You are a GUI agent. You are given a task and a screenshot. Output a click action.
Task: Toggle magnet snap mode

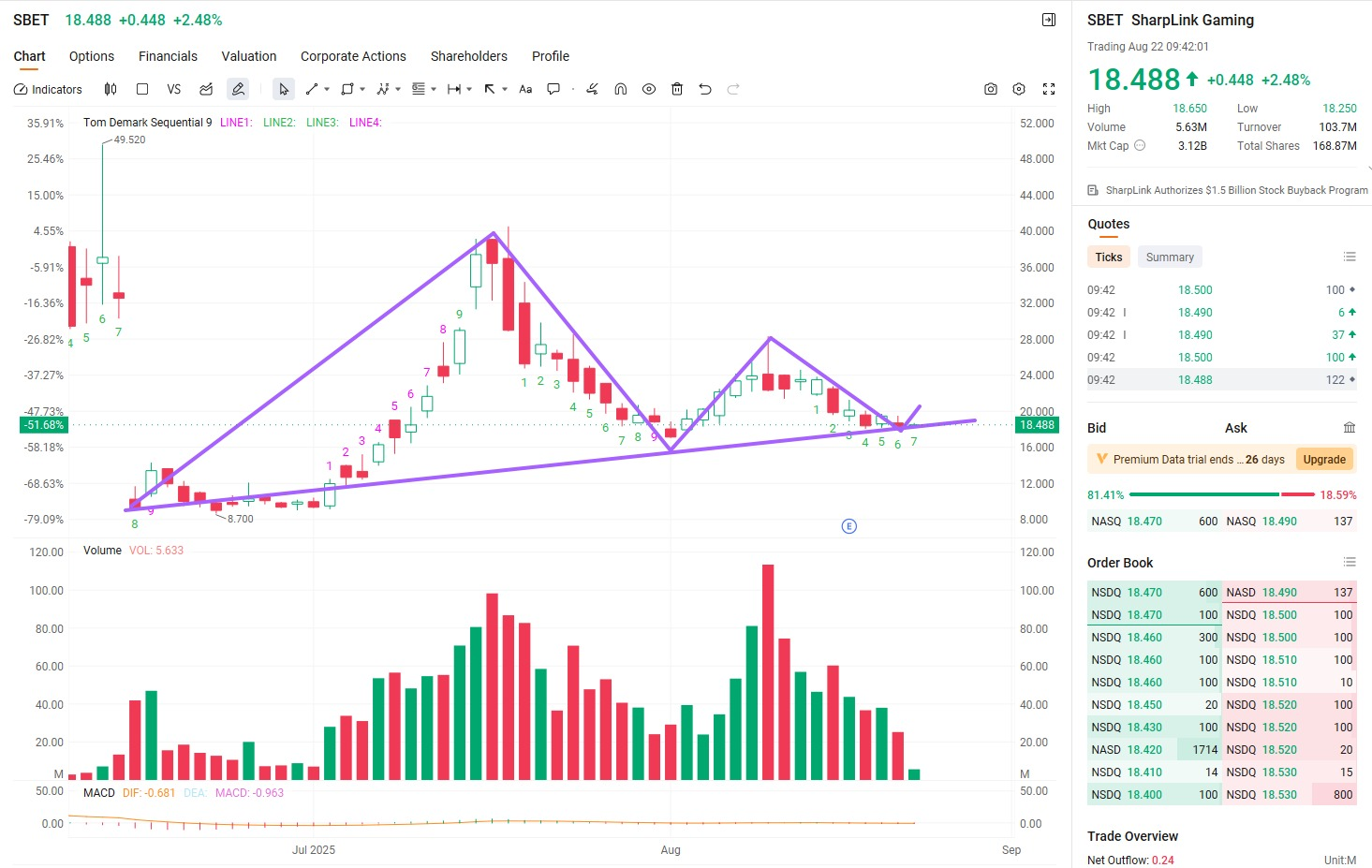620,90
